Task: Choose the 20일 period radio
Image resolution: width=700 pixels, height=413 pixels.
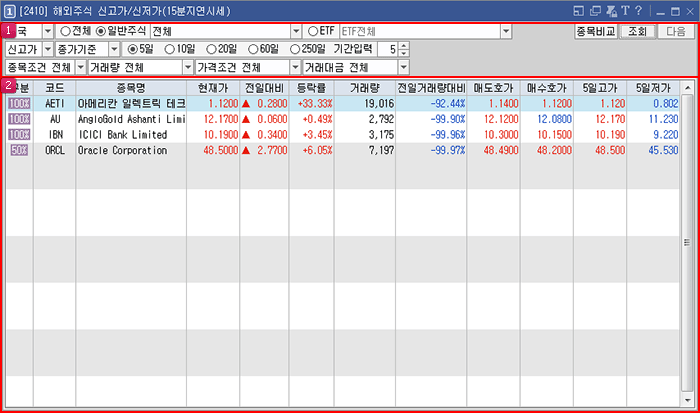Action: pos(211,49)
